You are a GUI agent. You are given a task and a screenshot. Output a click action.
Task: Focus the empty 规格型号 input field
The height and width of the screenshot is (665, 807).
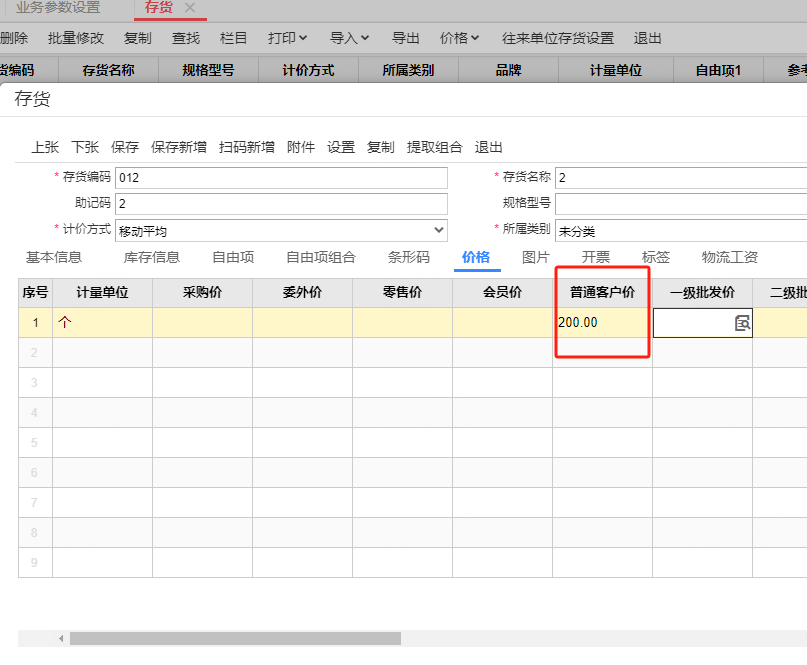point(681,204)
